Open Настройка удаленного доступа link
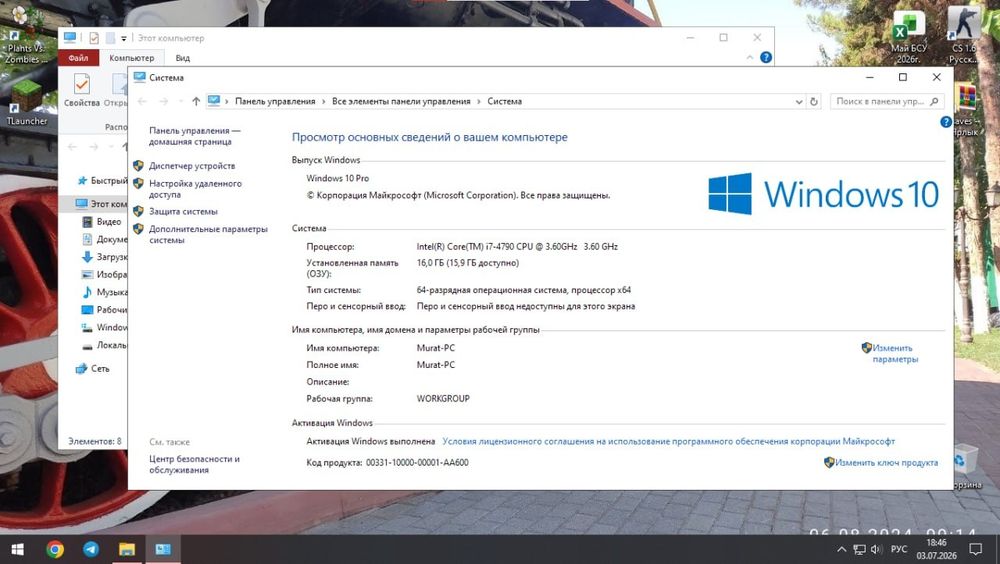Image resolution: width=1000 pixels, height=564 pixels. (x=195, y=189)
